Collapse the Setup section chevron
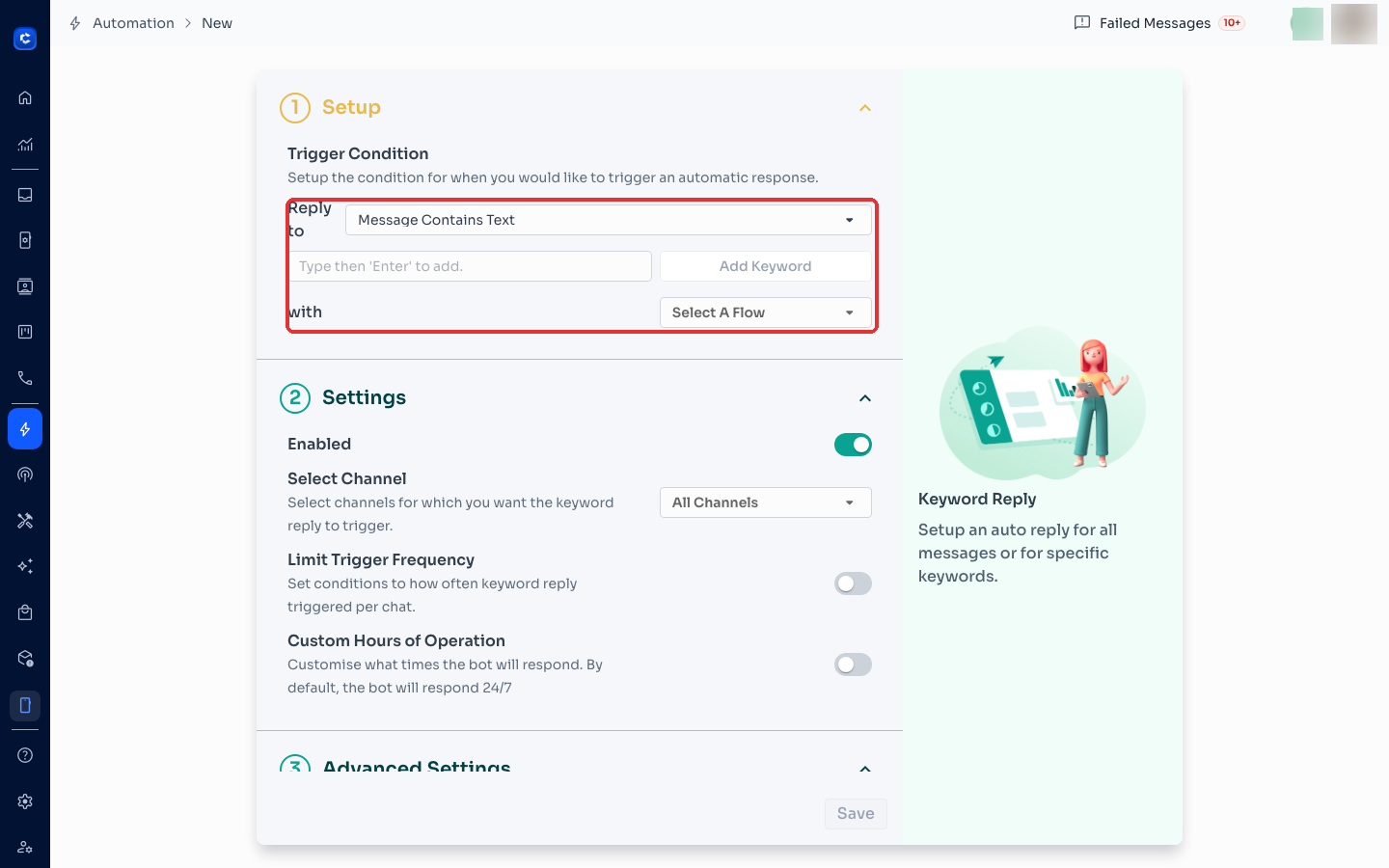 [x=865, y=108]
